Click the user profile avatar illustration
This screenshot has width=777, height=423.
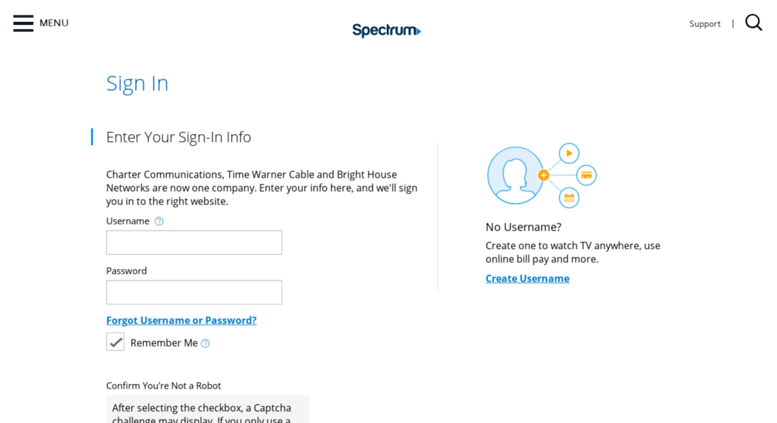(x=515, y=175)
